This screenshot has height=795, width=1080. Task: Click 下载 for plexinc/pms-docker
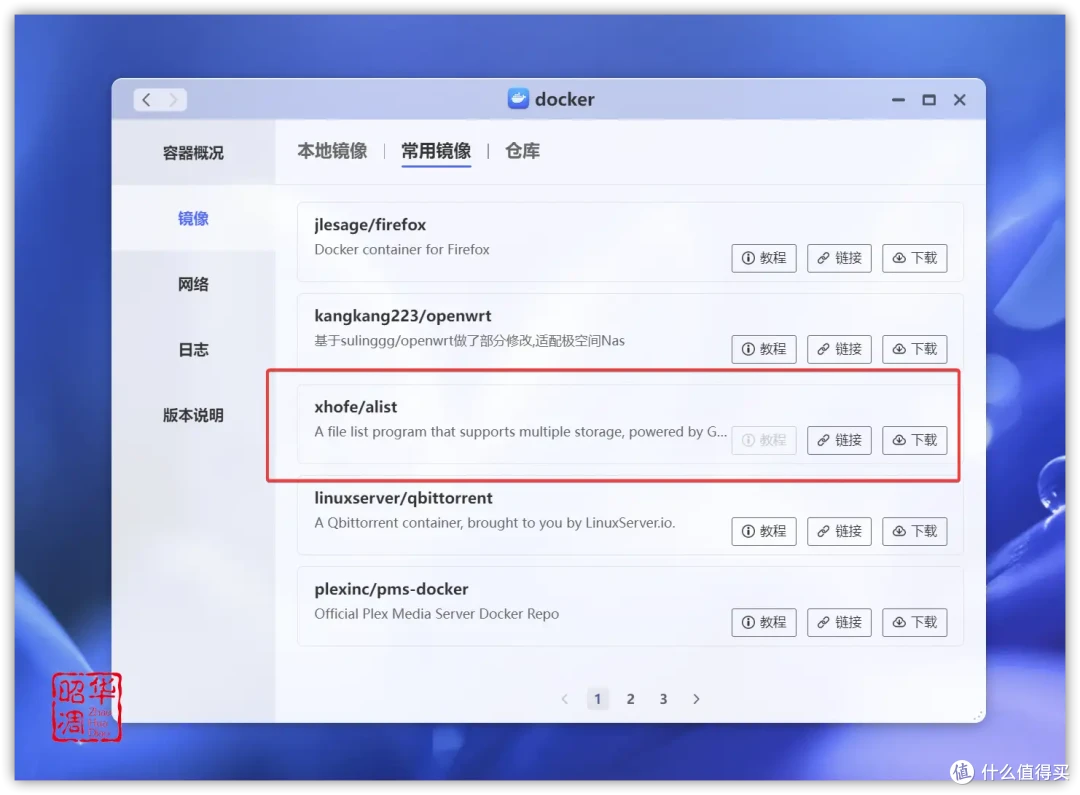[x=915, y=622]
